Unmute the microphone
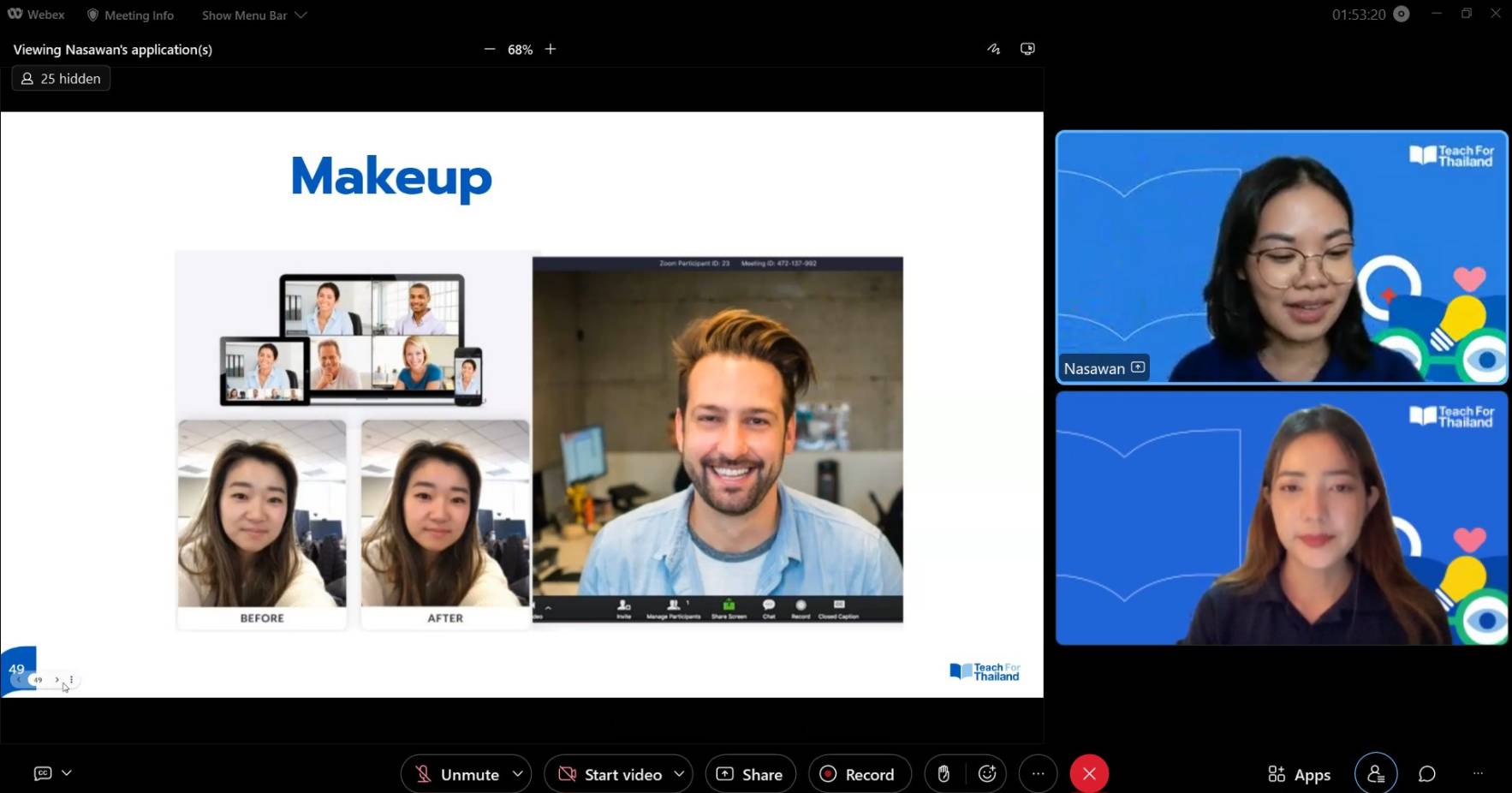 pyautogui.click(x=457, y=774)
